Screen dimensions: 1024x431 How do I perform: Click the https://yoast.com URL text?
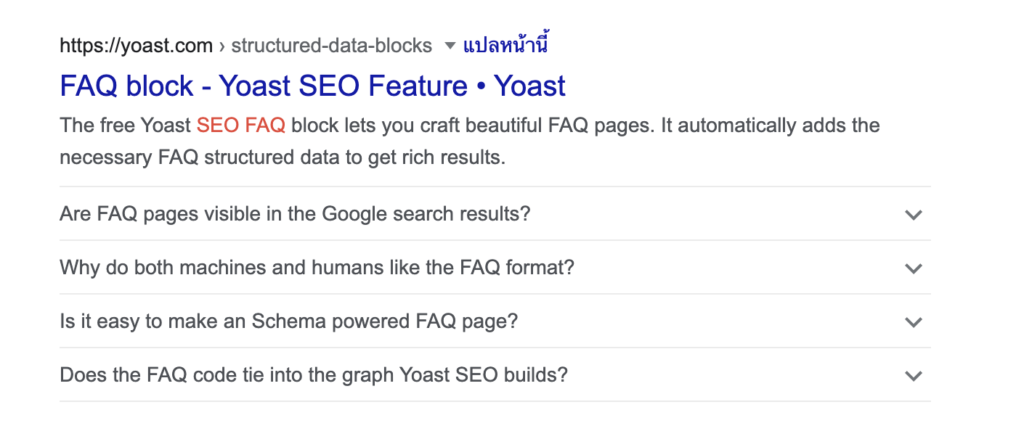(136, 45)
